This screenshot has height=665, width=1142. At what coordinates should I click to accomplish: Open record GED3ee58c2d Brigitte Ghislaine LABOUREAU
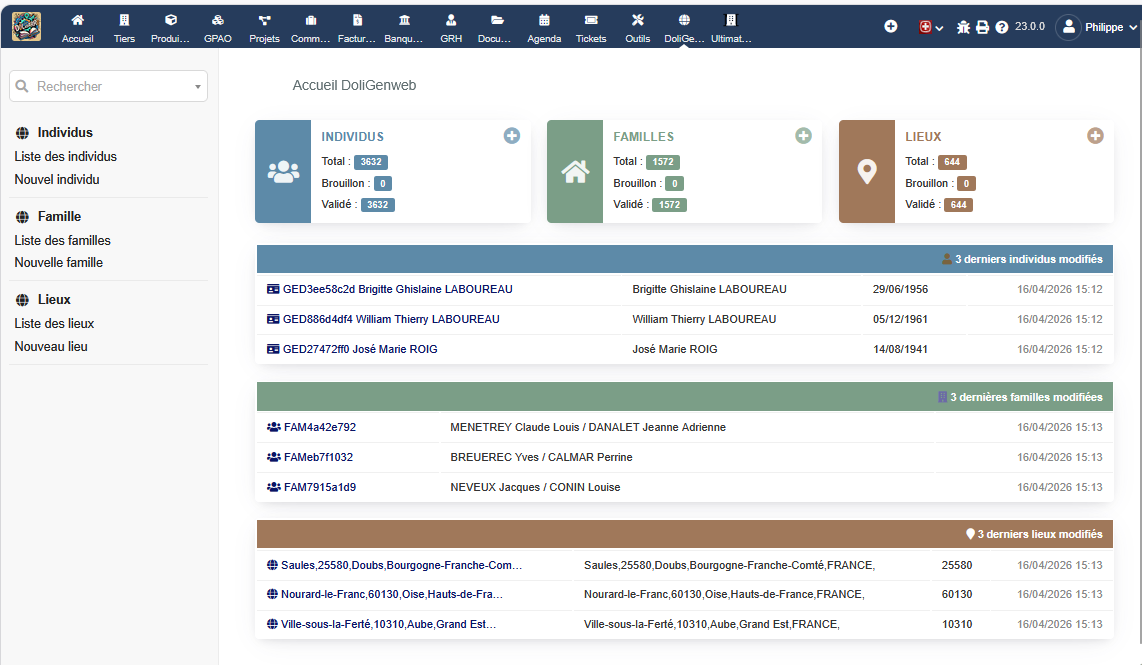[x=397, y=289]
